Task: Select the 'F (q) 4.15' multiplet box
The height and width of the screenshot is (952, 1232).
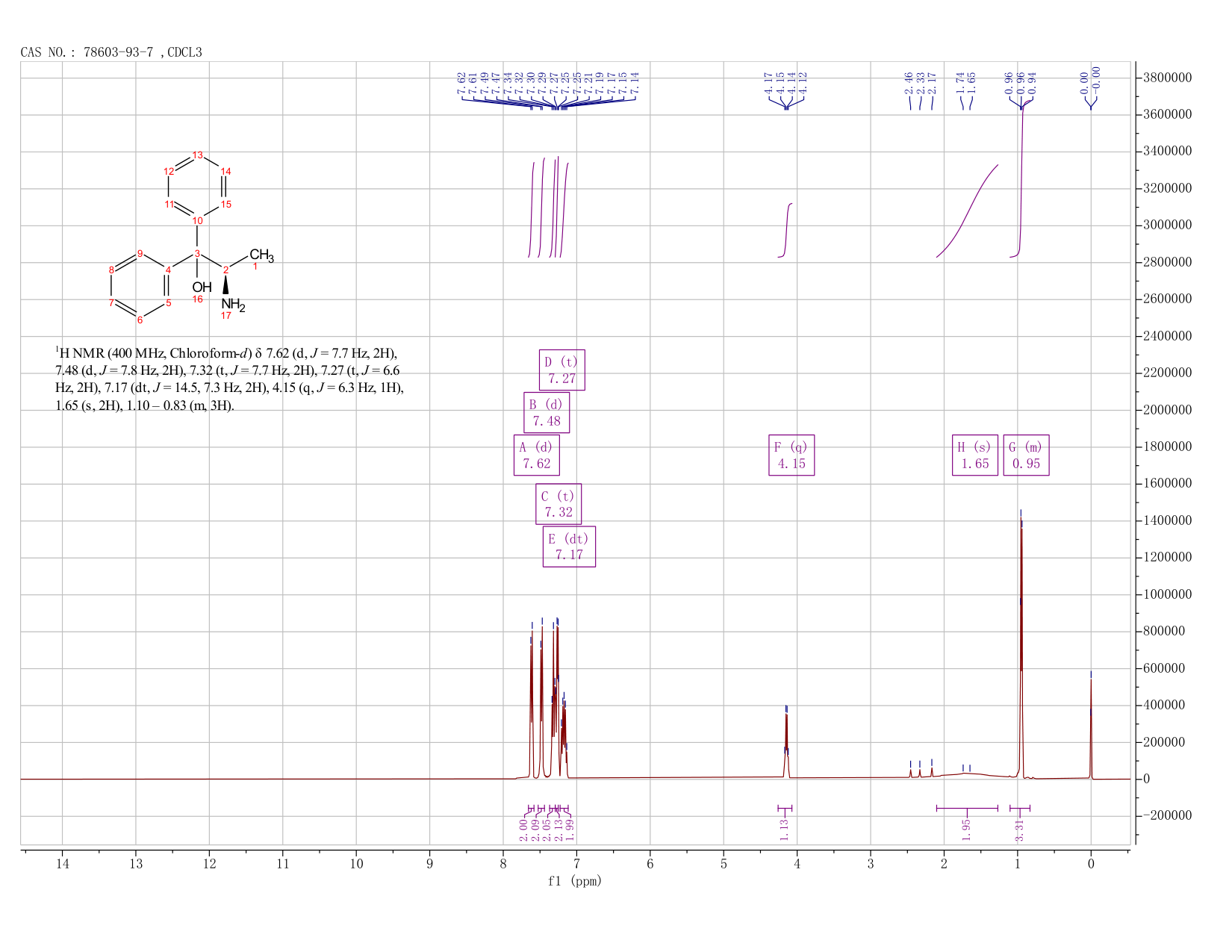Action: 791,455
